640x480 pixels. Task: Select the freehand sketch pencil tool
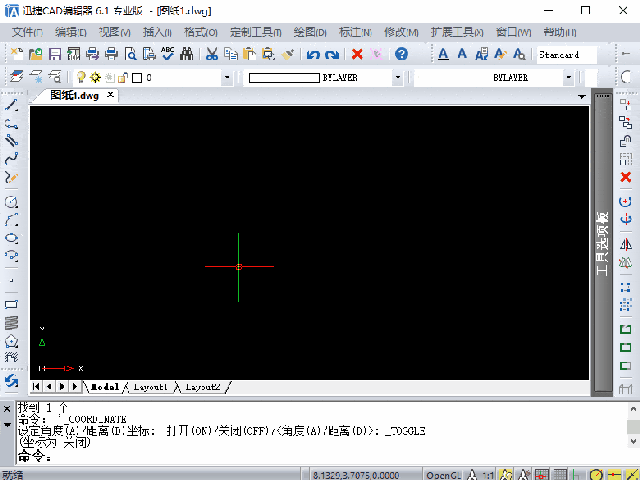[11, 177]
